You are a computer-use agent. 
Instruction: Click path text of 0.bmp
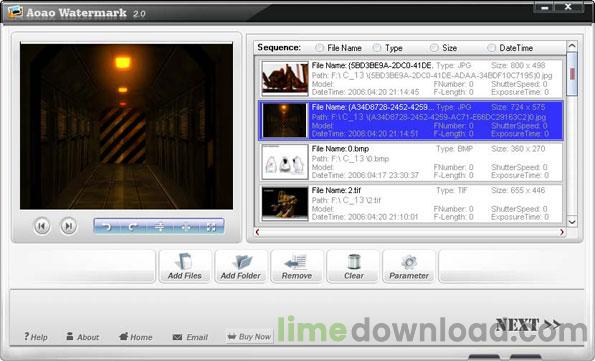click(350, 159)
